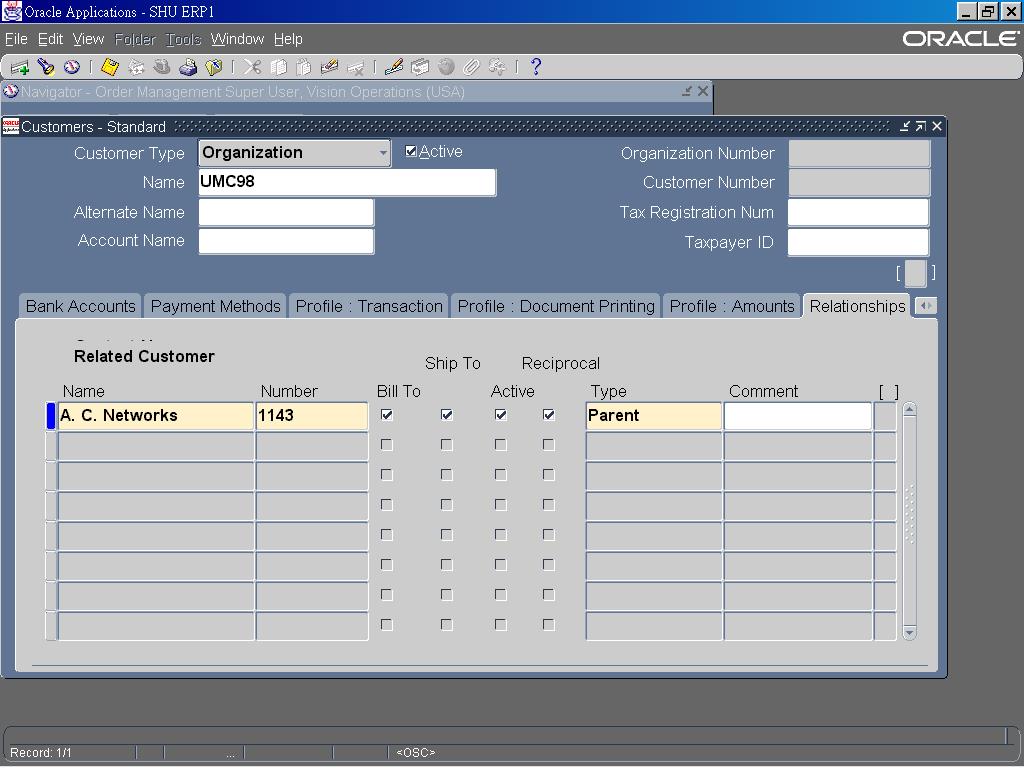Screen dimensions: 1024x768
Task: Click the Paste clipboard toolbar icon
Action: (x=304, y=67)
